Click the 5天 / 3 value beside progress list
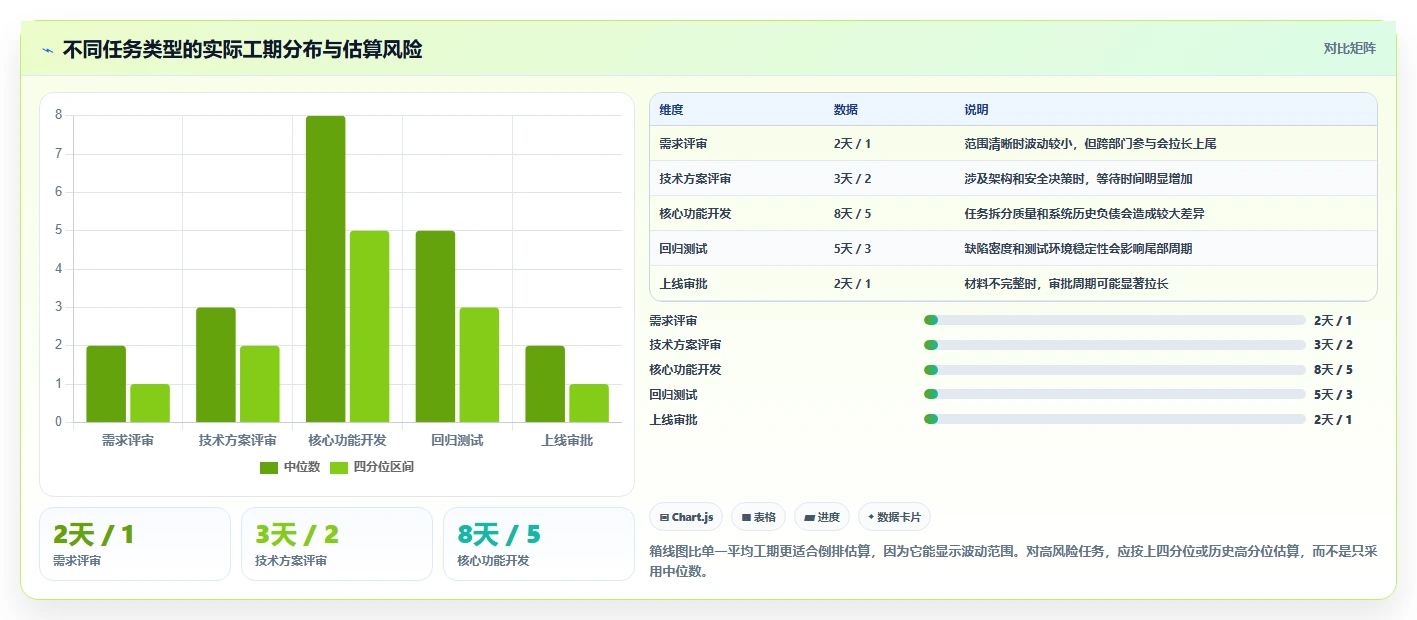This screenshot has width=1417, height=620. click(1333, 395)
